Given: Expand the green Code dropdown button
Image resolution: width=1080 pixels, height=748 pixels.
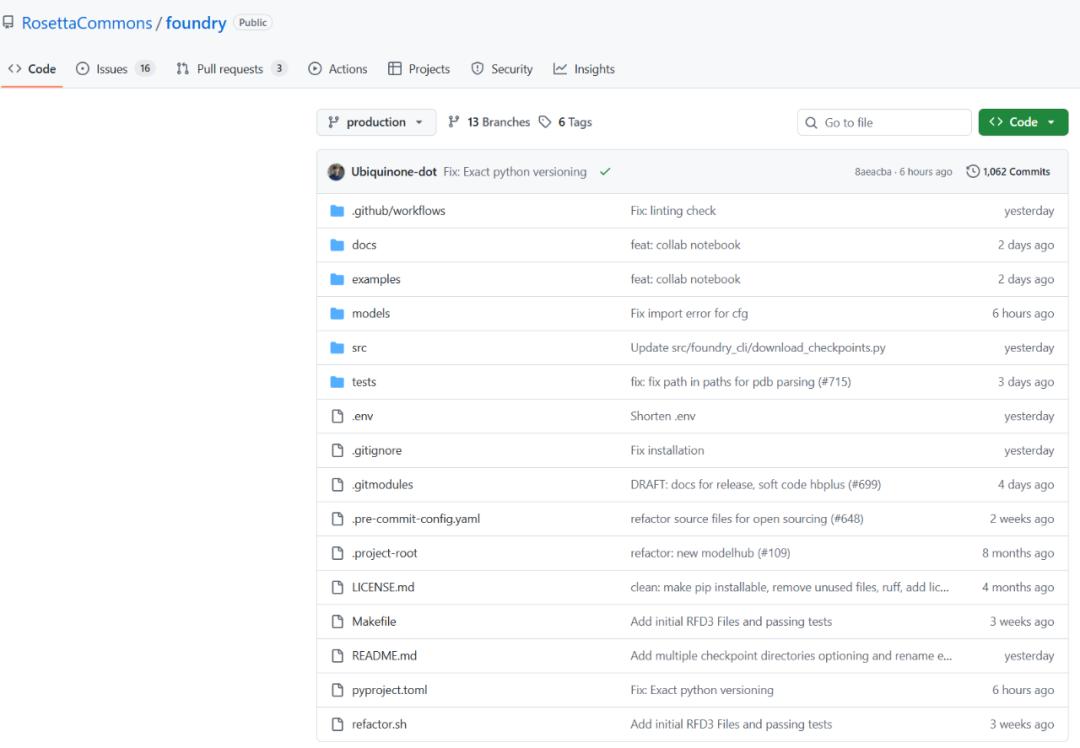Looking at the screenshot, I should click(x=1023, y=122).
